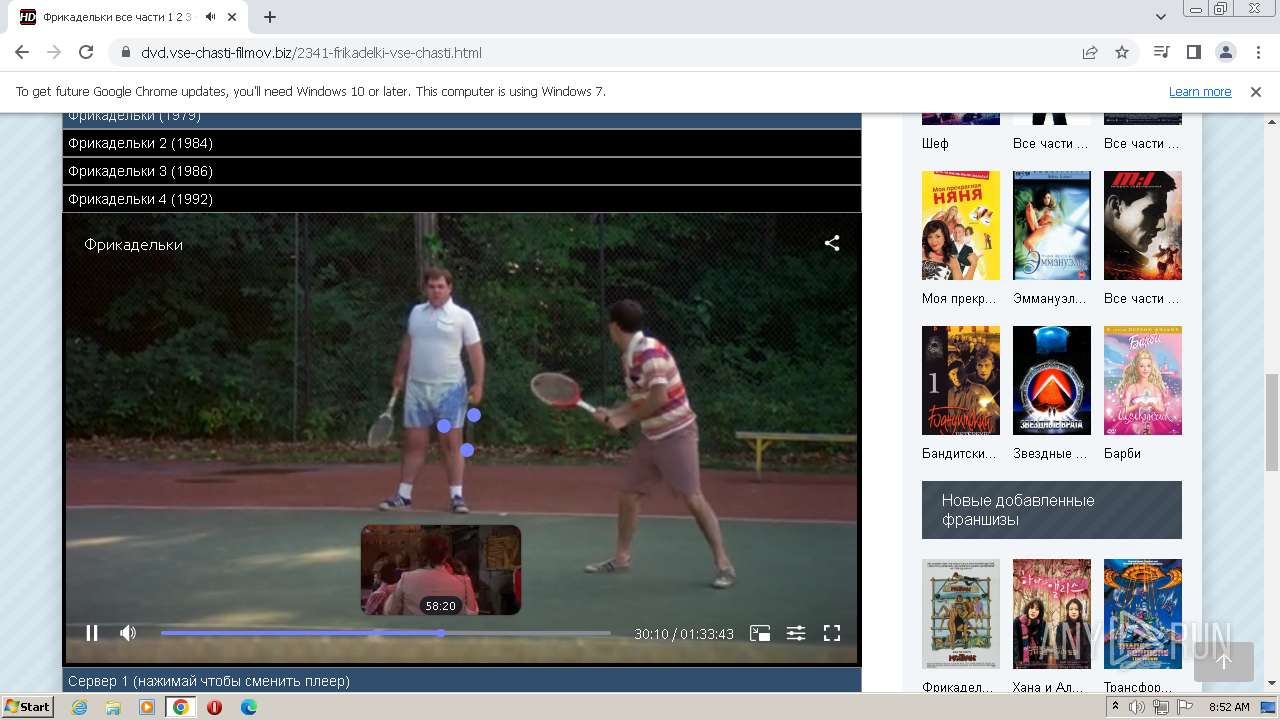Open Бандитский Петербург poster
This screenshot has height=720, width=1280.
961,380
